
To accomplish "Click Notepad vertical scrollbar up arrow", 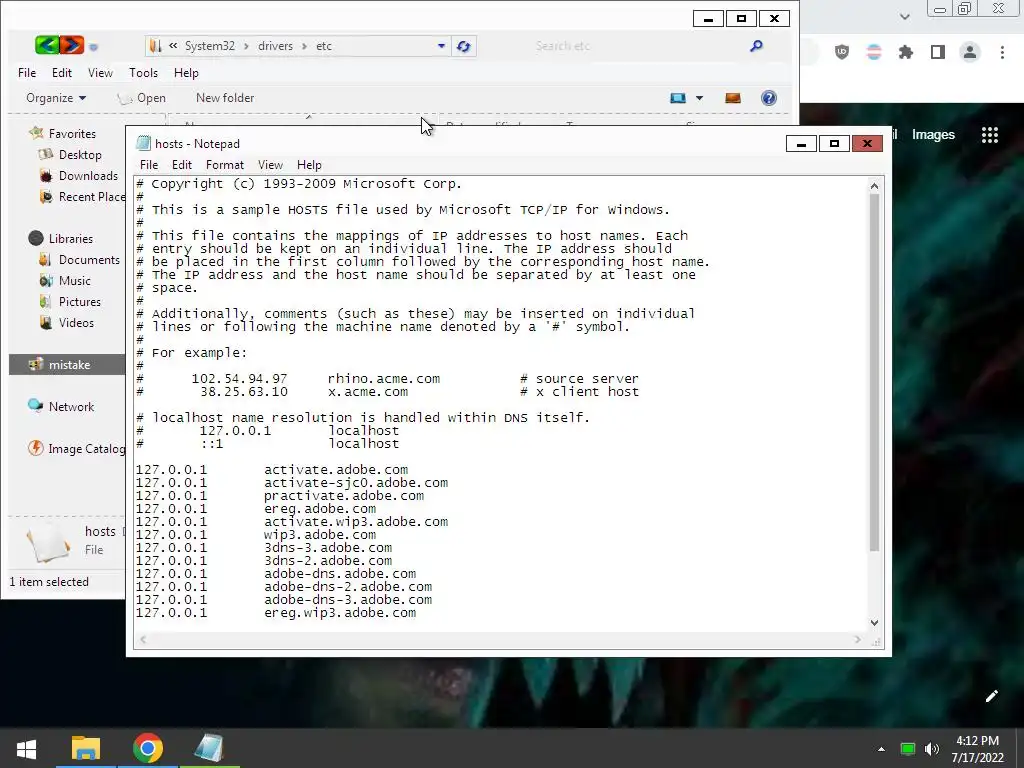I will click(874, 187).
